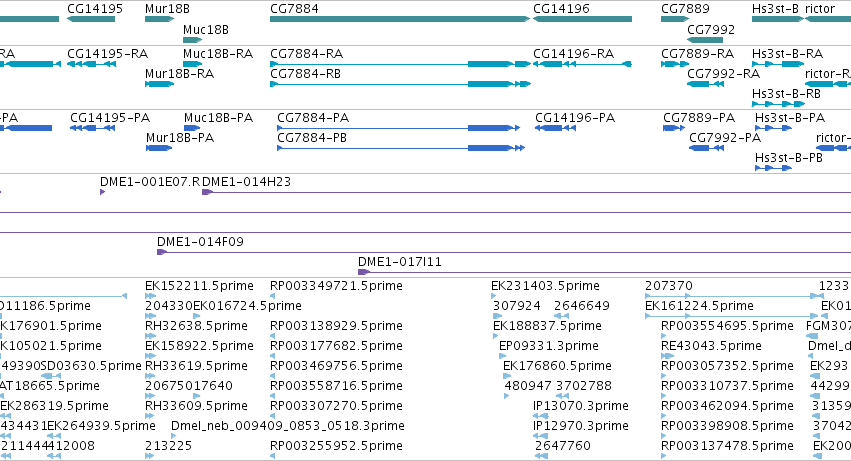Select the CG7884-RA transcript exon block
Screen dimensions: 851x461
490,64
